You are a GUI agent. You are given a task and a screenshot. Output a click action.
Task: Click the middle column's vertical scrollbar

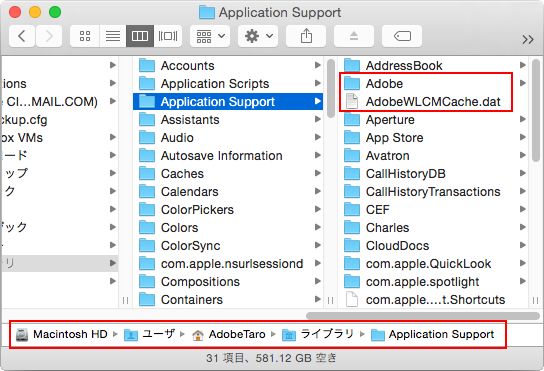(331, 88)
